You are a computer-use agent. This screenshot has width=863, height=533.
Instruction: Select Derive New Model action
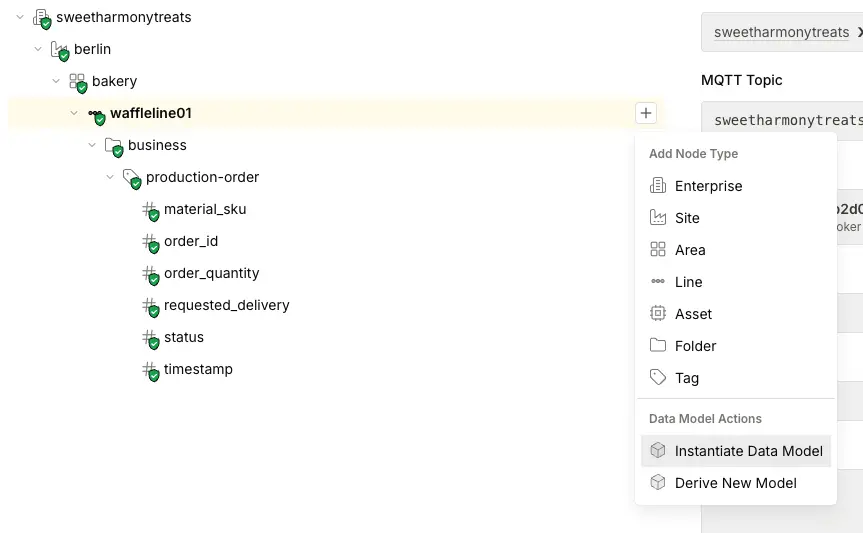pyautogui.click(x=736, y=483)
